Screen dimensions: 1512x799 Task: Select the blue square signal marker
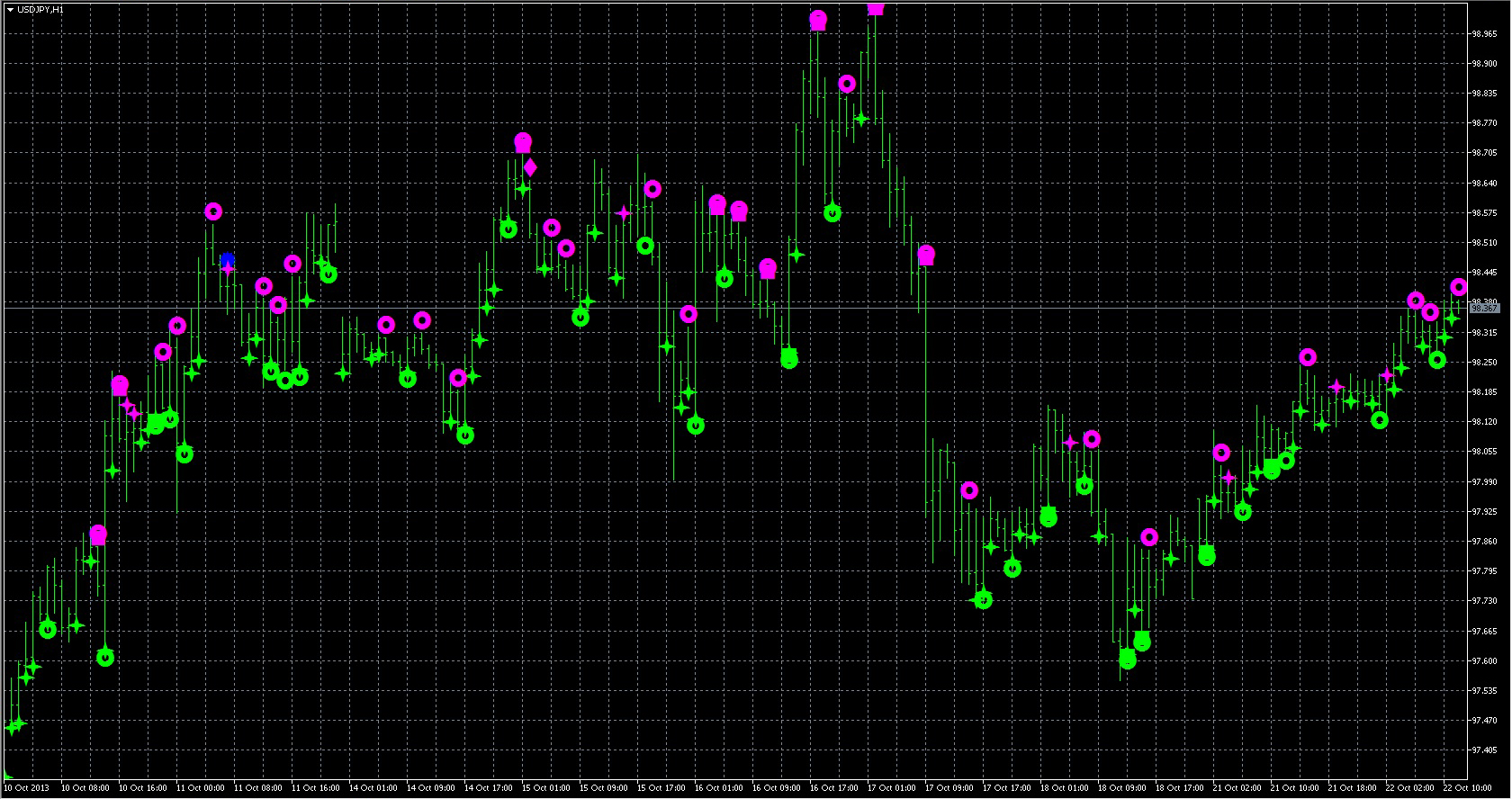coord(227,260)
